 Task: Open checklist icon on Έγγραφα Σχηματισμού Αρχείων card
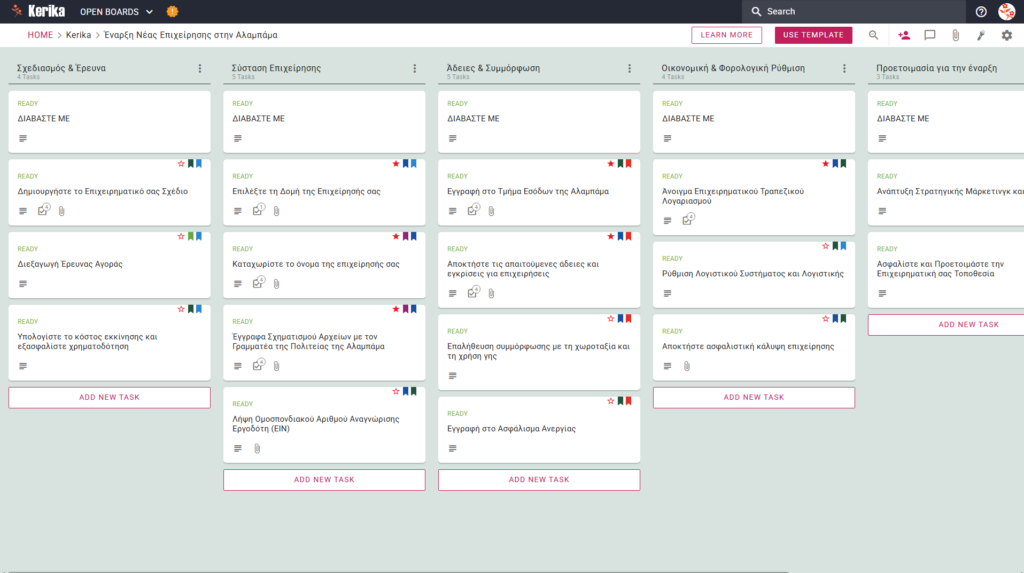click(x=258, y=365)
